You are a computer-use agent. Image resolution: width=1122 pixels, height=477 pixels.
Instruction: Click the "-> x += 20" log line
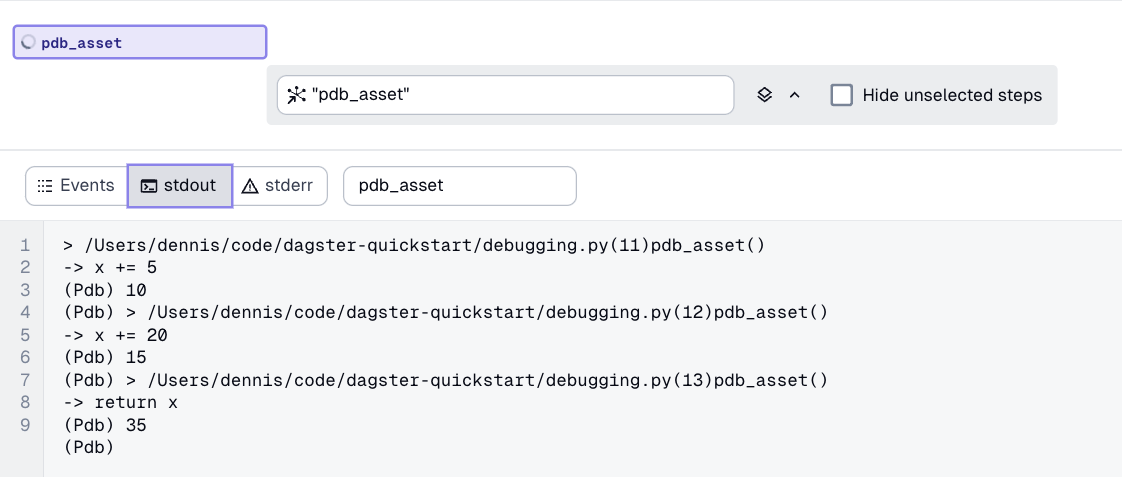point(114,335)
